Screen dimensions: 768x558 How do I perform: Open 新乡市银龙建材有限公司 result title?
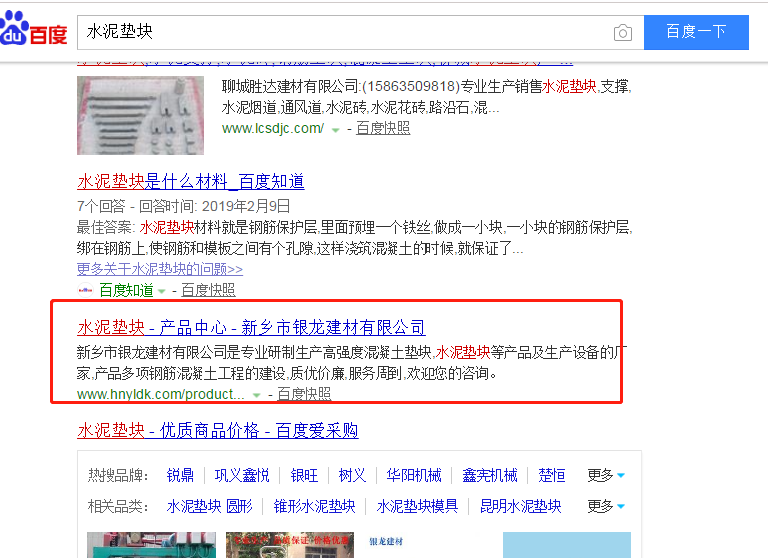click(x=251, y=327)
